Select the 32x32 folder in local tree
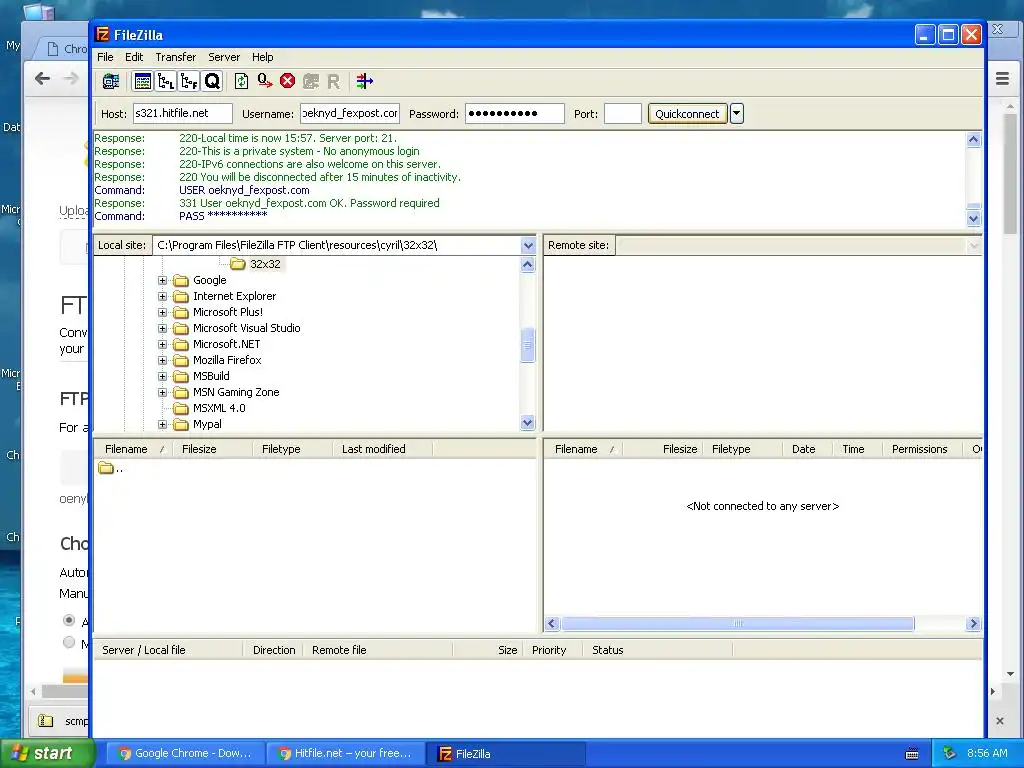The height and width of the screenshot is (768, 1024). pos(265,264)
